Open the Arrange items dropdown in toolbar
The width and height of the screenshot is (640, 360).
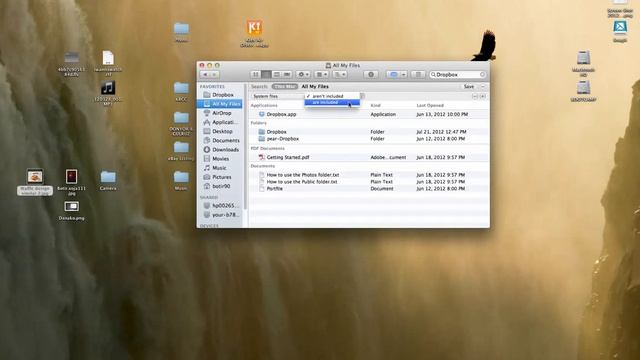click(322, 75)
